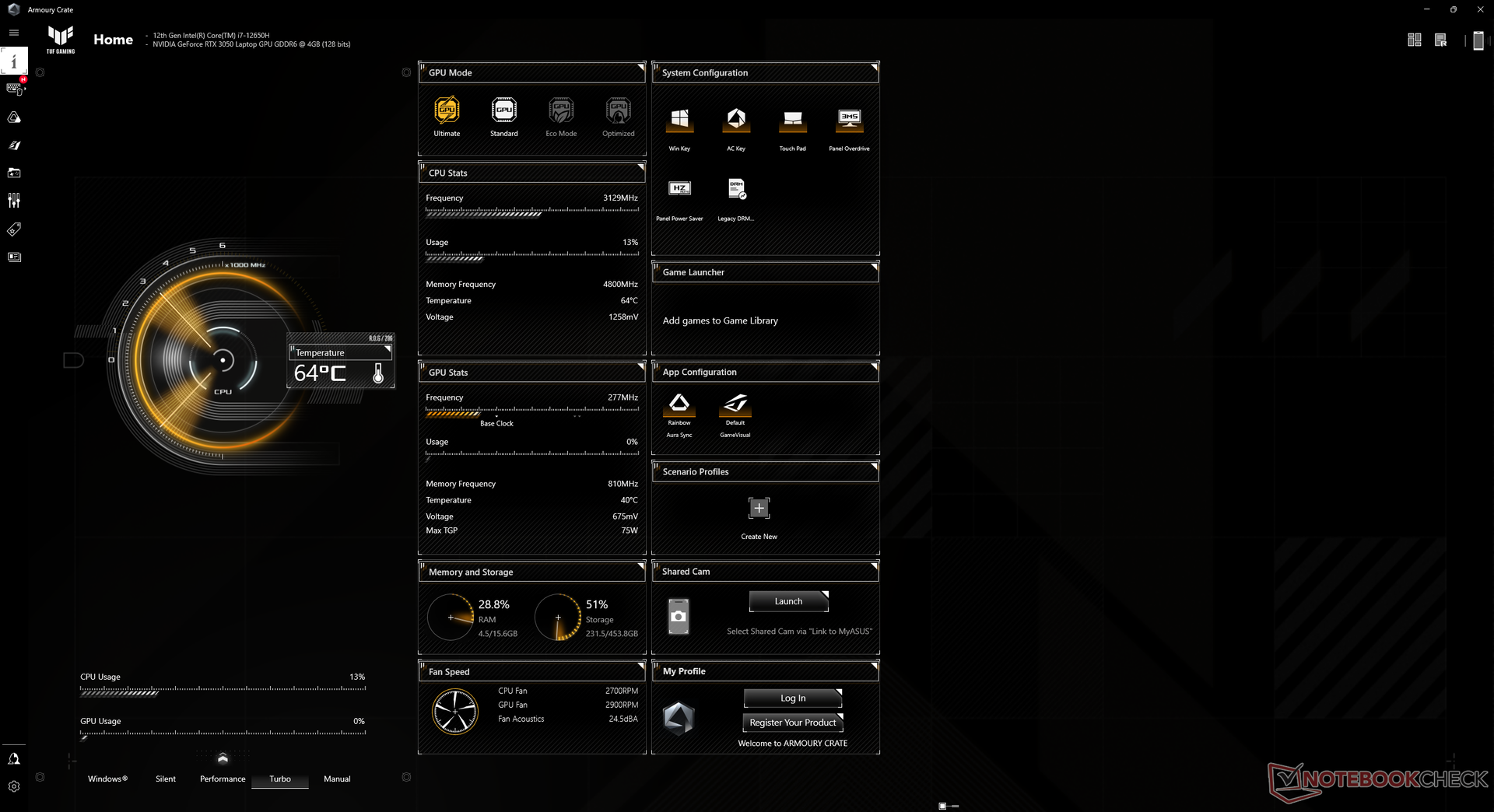Open Game Library folder icon in sidebar
The image size is (1494, 812).
14,173
